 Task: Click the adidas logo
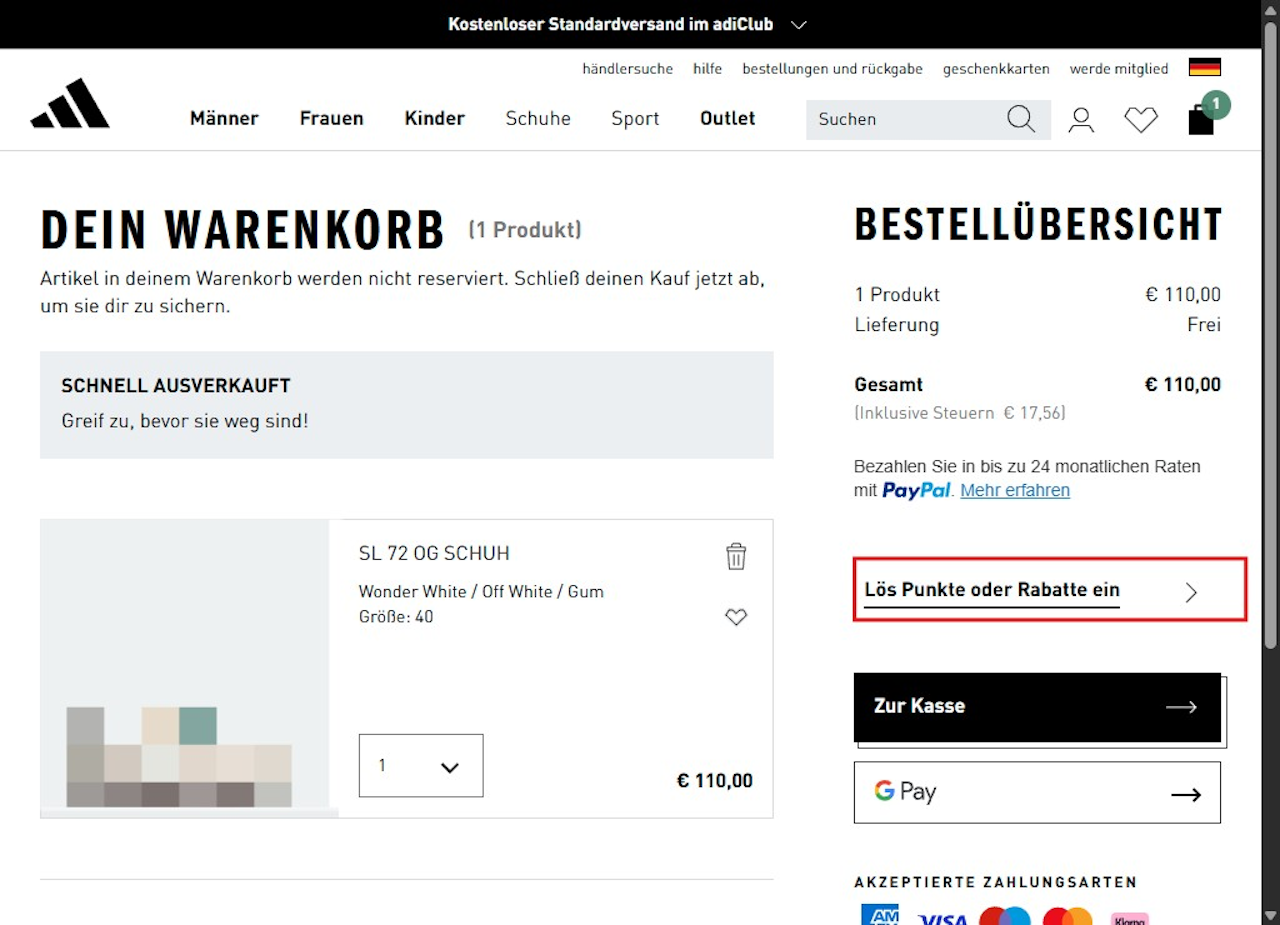(70, 104)
